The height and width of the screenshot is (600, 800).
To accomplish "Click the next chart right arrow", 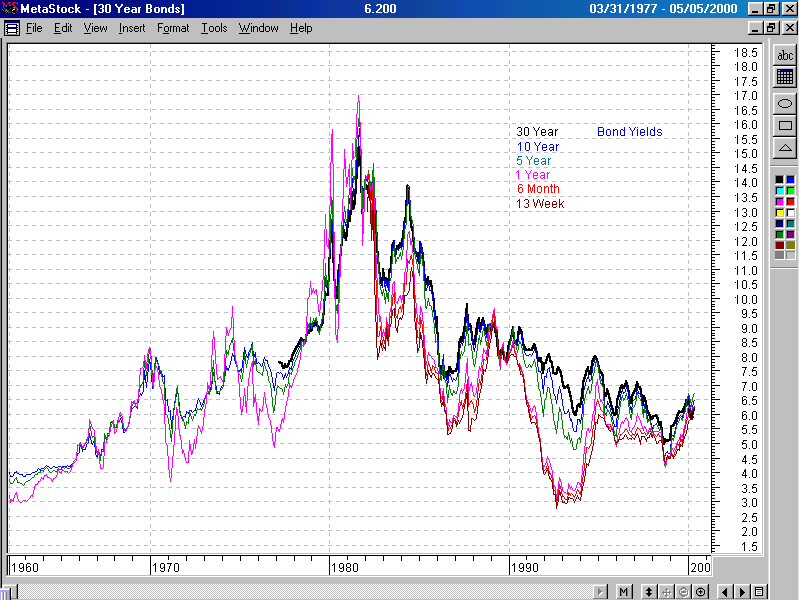I will tap(742, 592).
